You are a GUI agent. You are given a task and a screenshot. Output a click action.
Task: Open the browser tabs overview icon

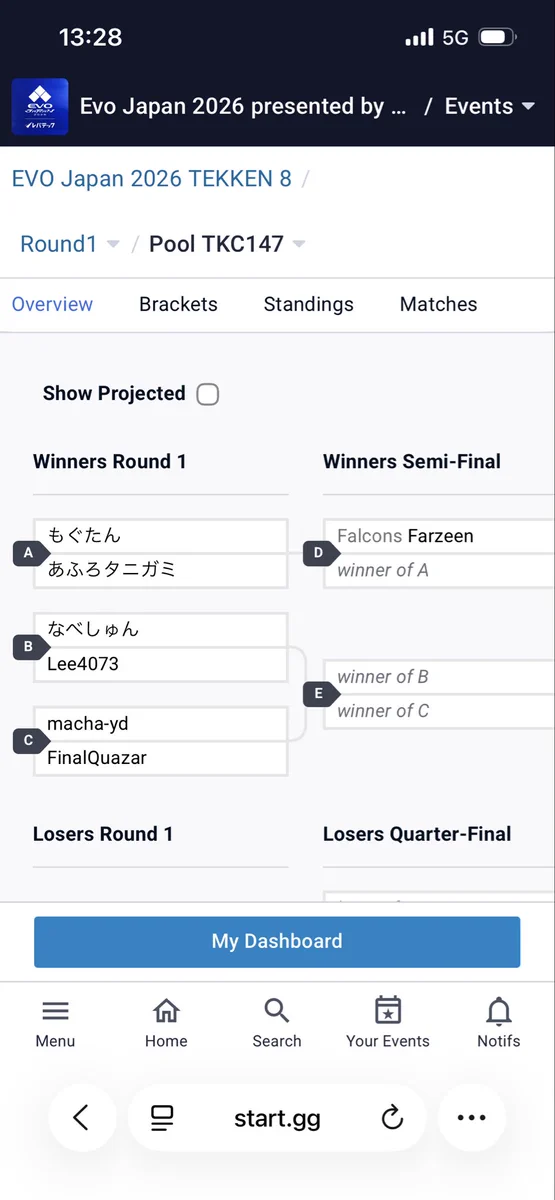(162, 1118)
